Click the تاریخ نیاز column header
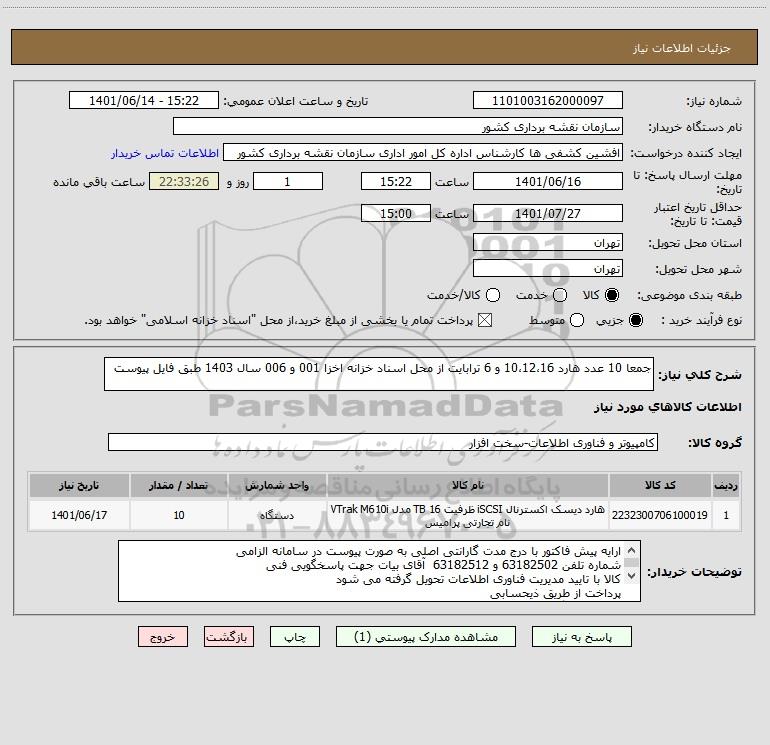770x745 pixels. [x=79, y=485]
